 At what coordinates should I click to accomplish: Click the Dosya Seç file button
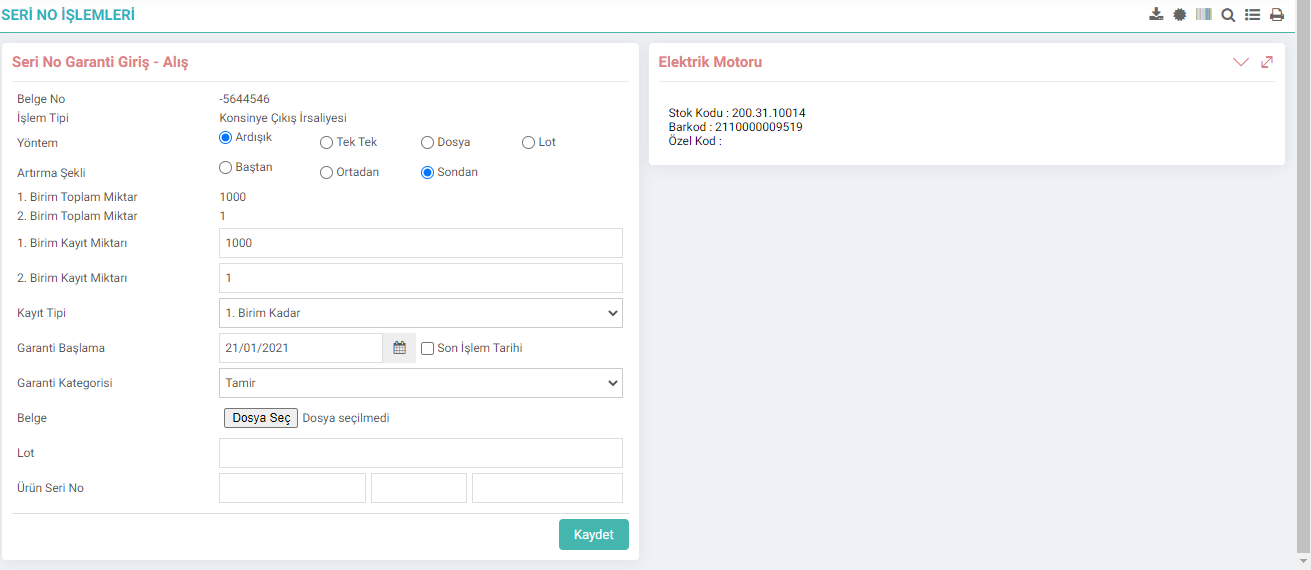(x=261, y=418)
